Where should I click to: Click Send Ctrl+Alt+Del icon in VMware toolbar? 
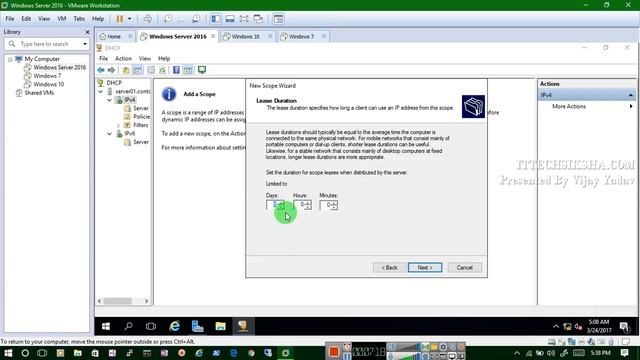point(148,19)
